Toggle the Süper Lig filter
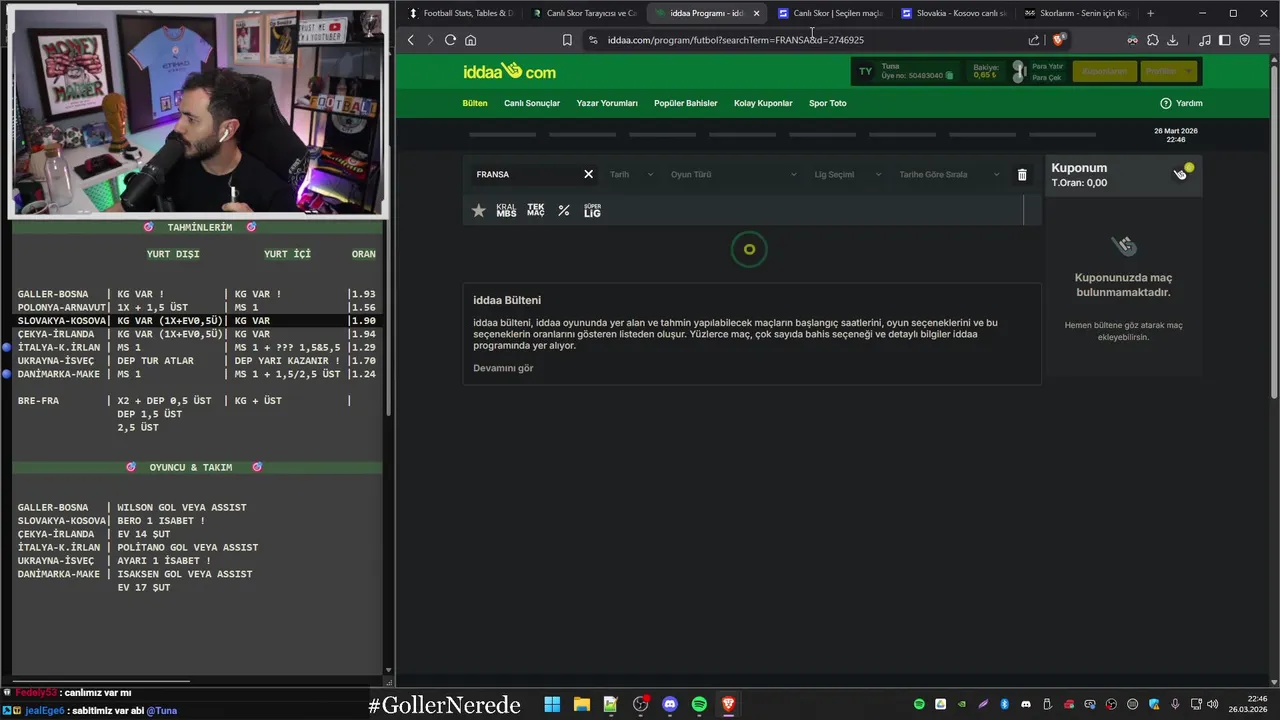Viewport: 1280px width, 720px height. (x=592, y=211)
